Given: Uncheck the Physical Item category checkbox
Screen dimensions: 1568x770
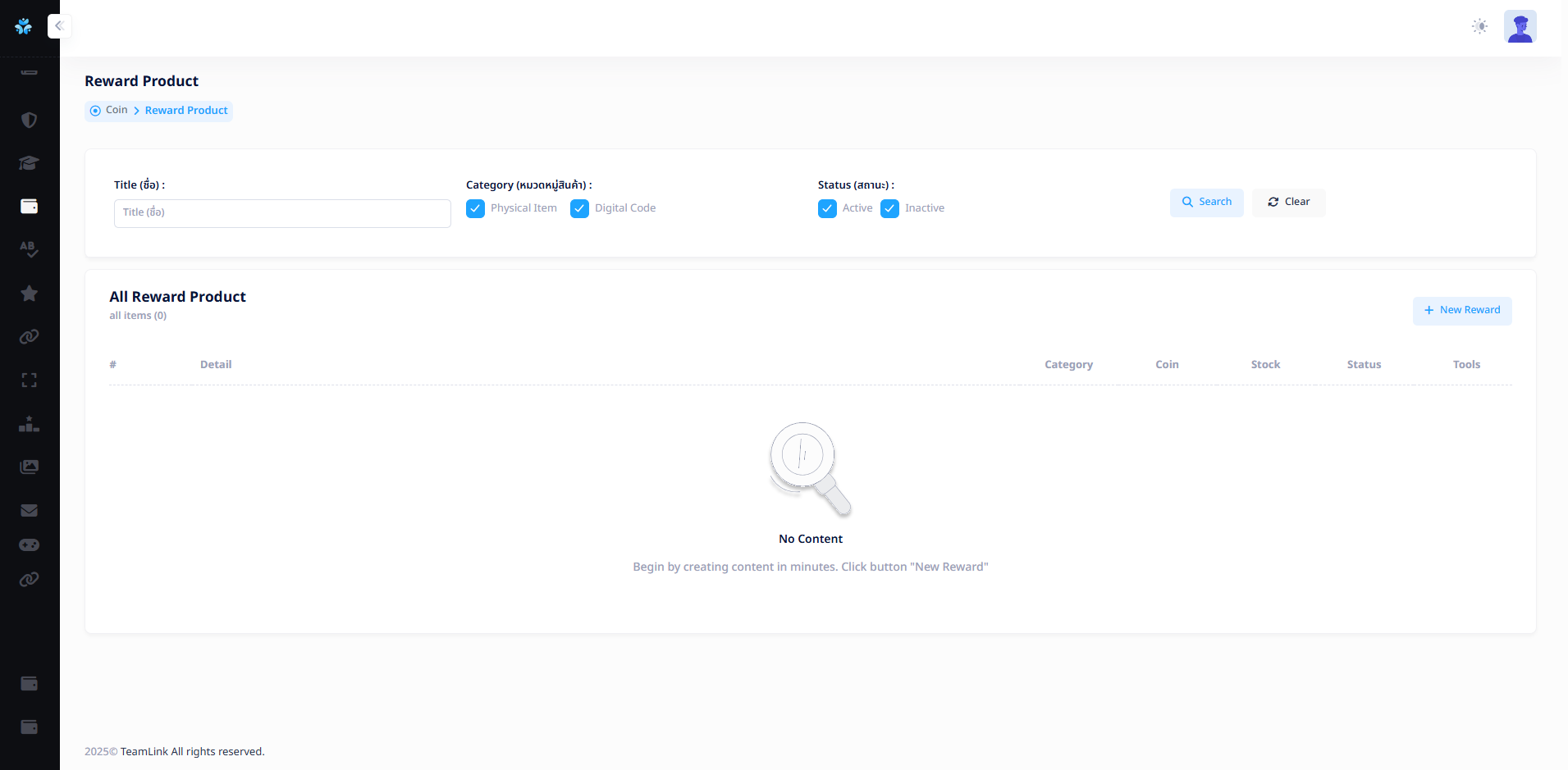Looking at the screenshot, I should pyautogui.click(x=475, y=209).
